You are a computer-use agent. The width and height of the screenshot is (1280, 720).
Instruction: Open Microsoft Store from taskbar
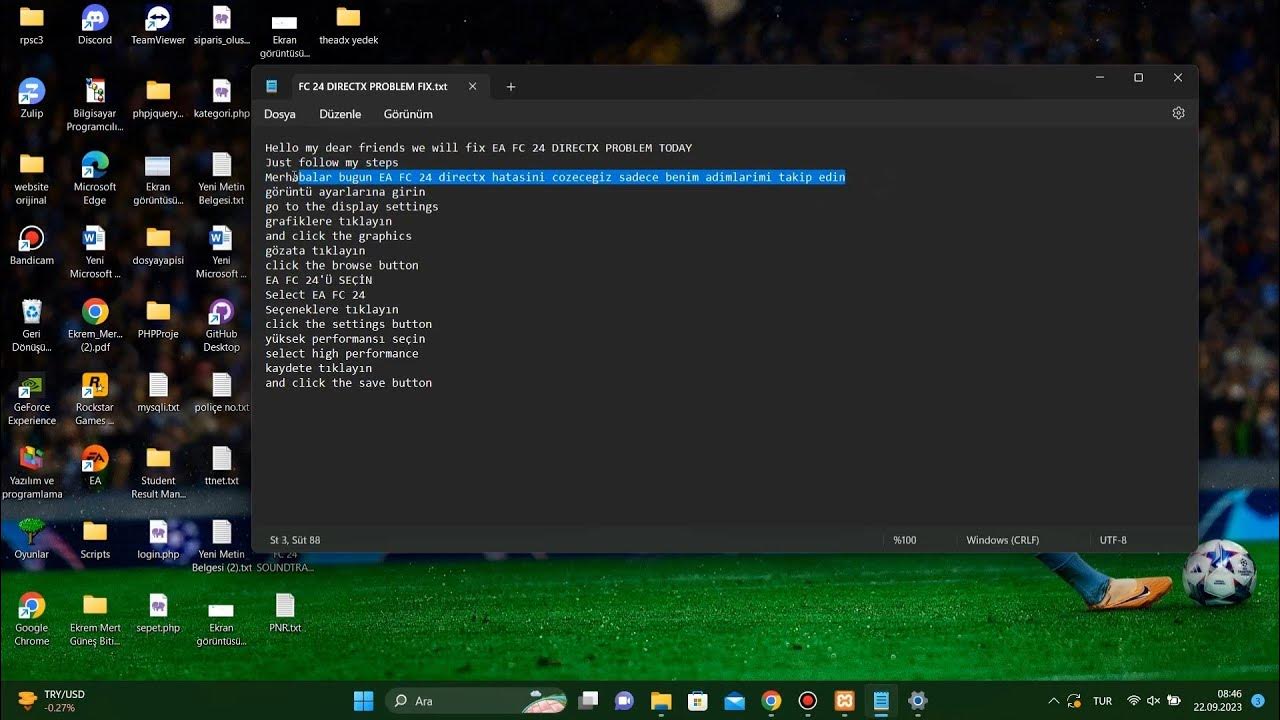[697, 700]
